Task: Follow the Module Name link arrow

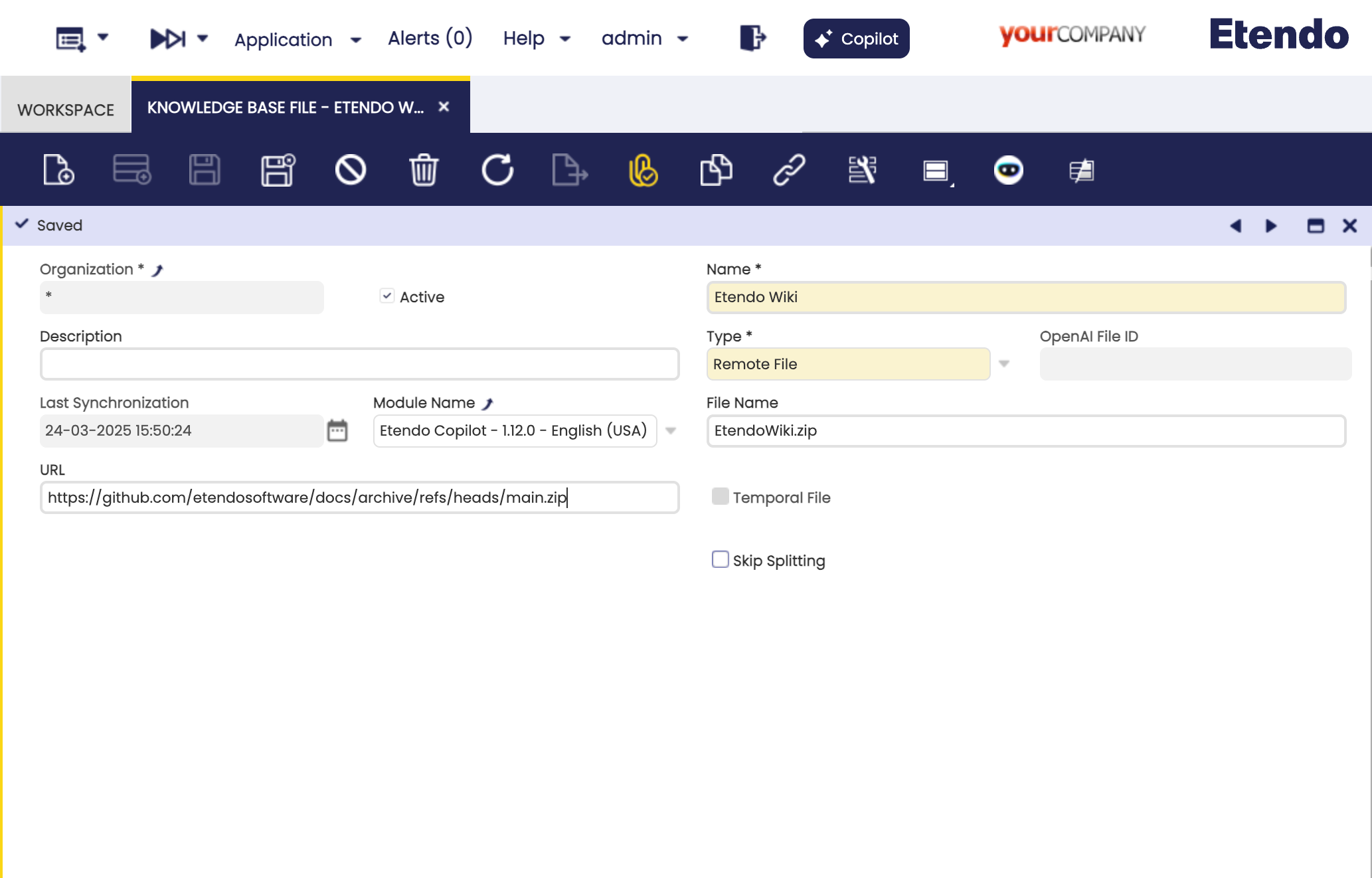Action: point(487,403)
